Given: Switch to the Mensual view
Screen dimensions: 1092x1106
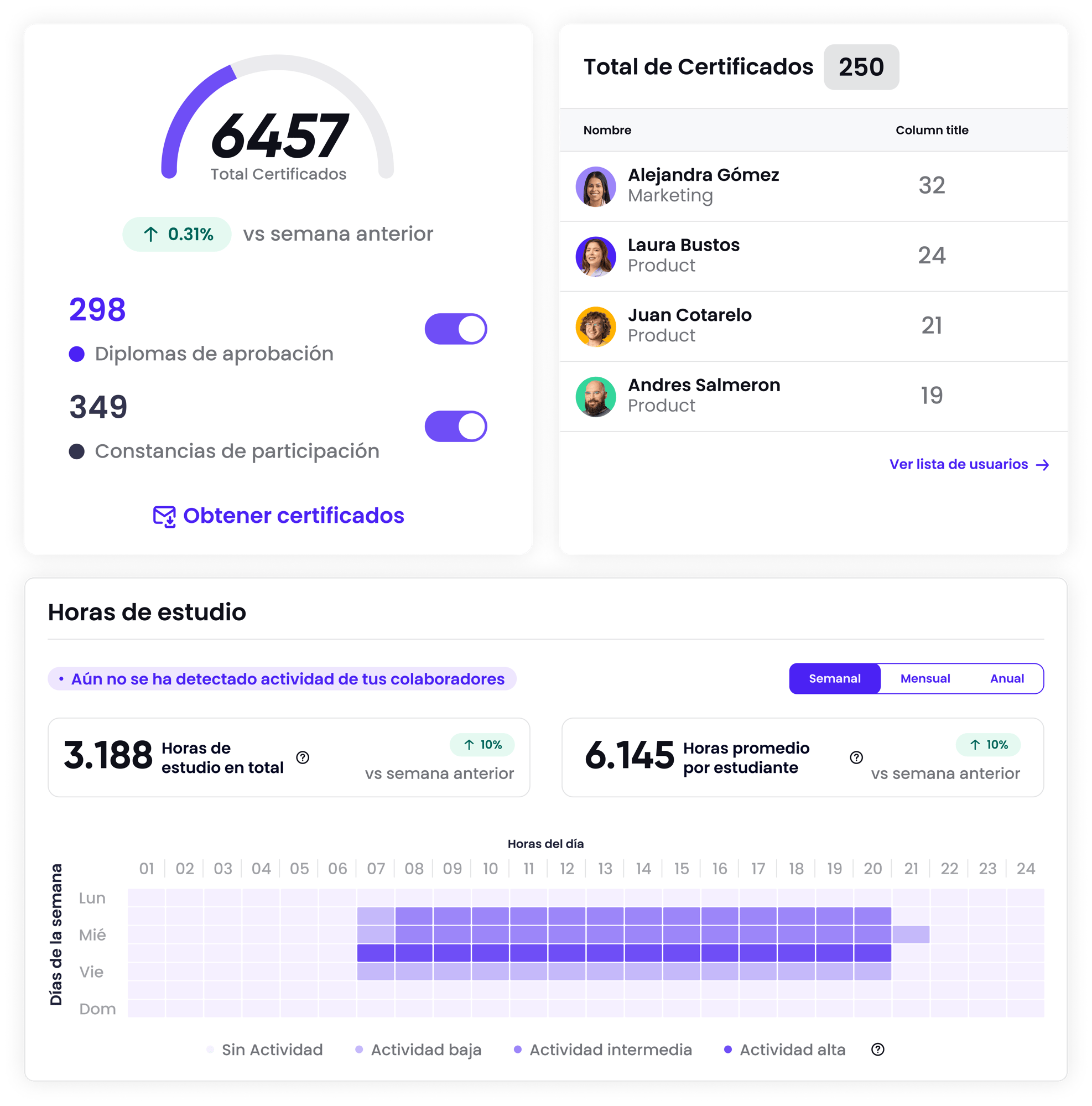Looking at the screenshot, I should tap(925, 678).
